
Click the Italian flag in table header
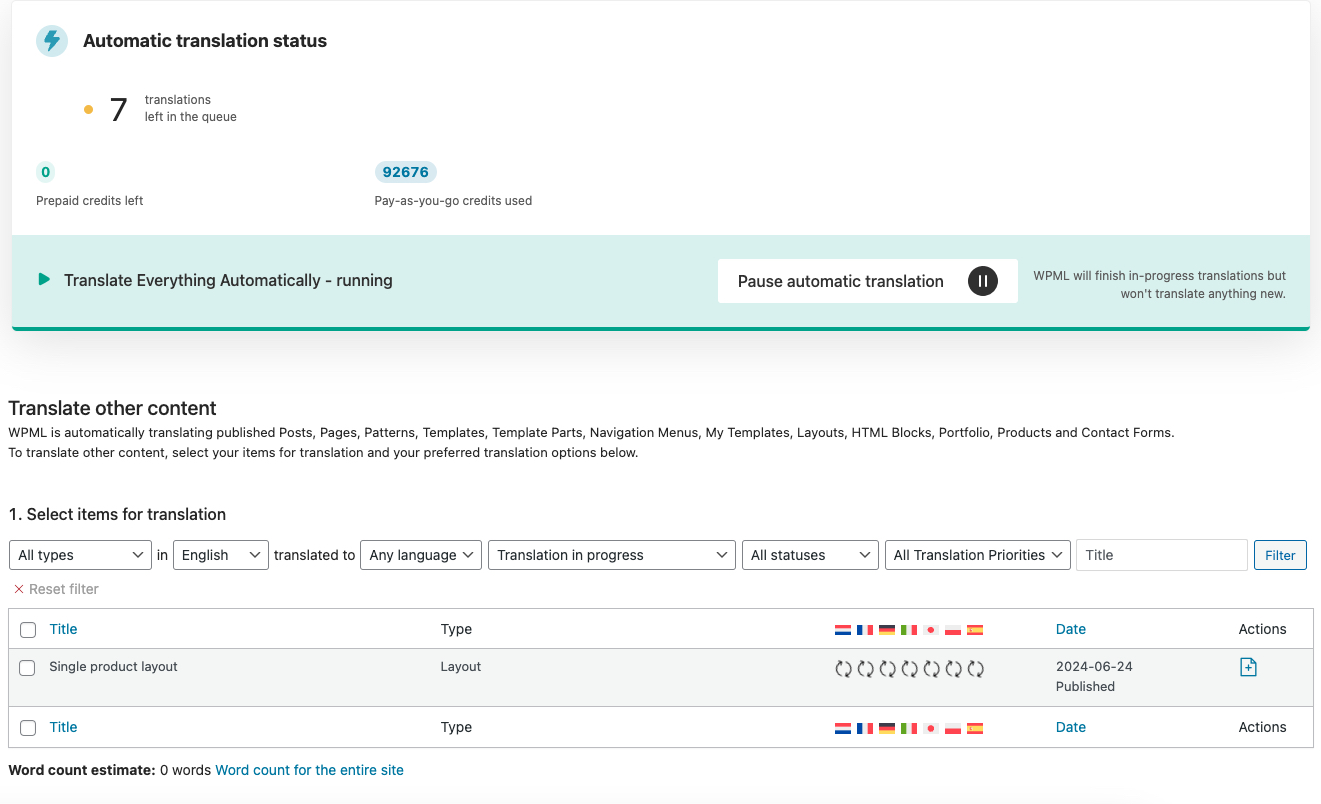tap(909, 630)
